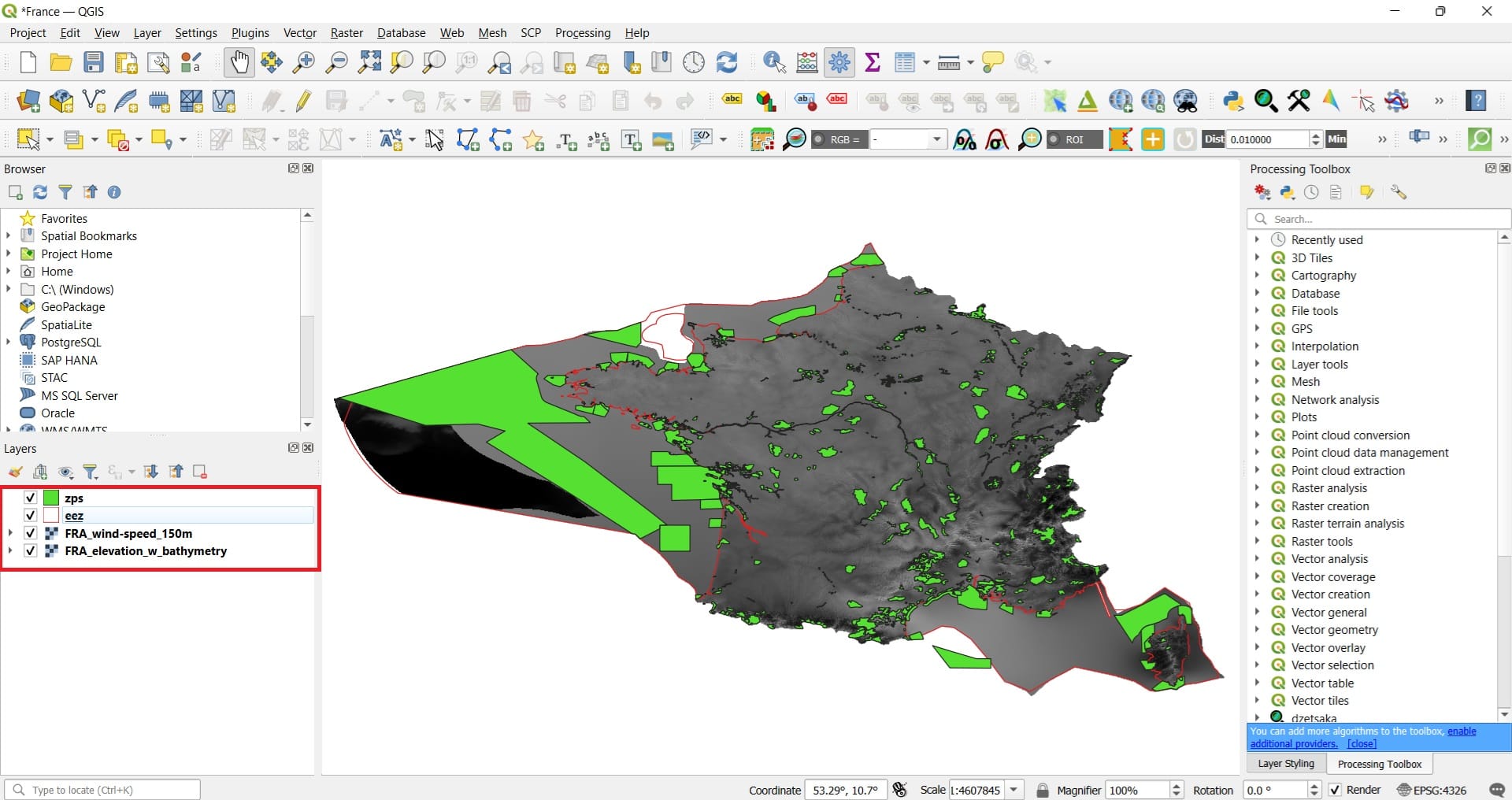Select the Pan Map hand tool
Viewport: 1512px width, 800px height.
pos(239,62)
